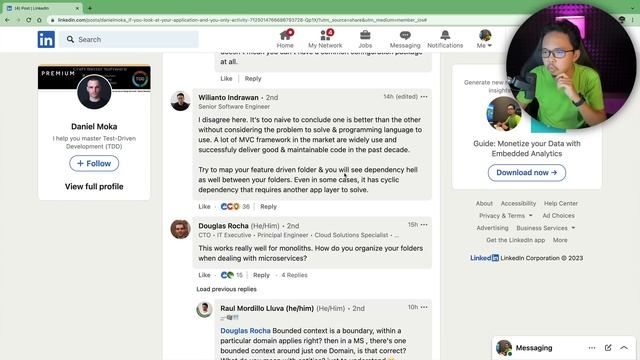The image size is (640, 360).
Task: Open Messaging overlay options menu
Action: point(592,348)
